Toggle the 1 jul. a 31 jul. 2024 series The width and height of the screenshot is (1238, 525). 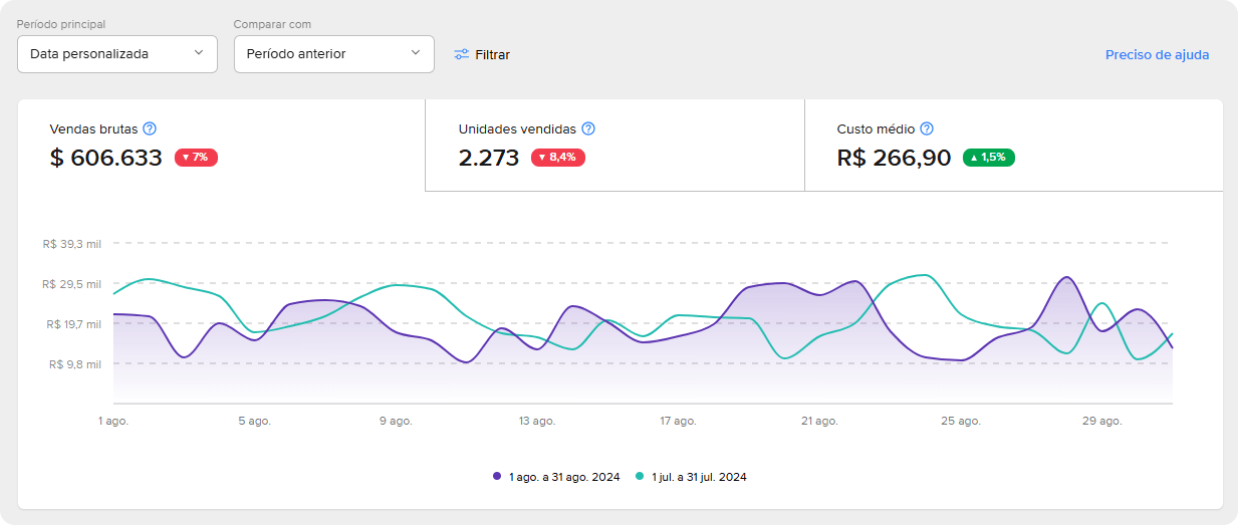coord(699,477)
